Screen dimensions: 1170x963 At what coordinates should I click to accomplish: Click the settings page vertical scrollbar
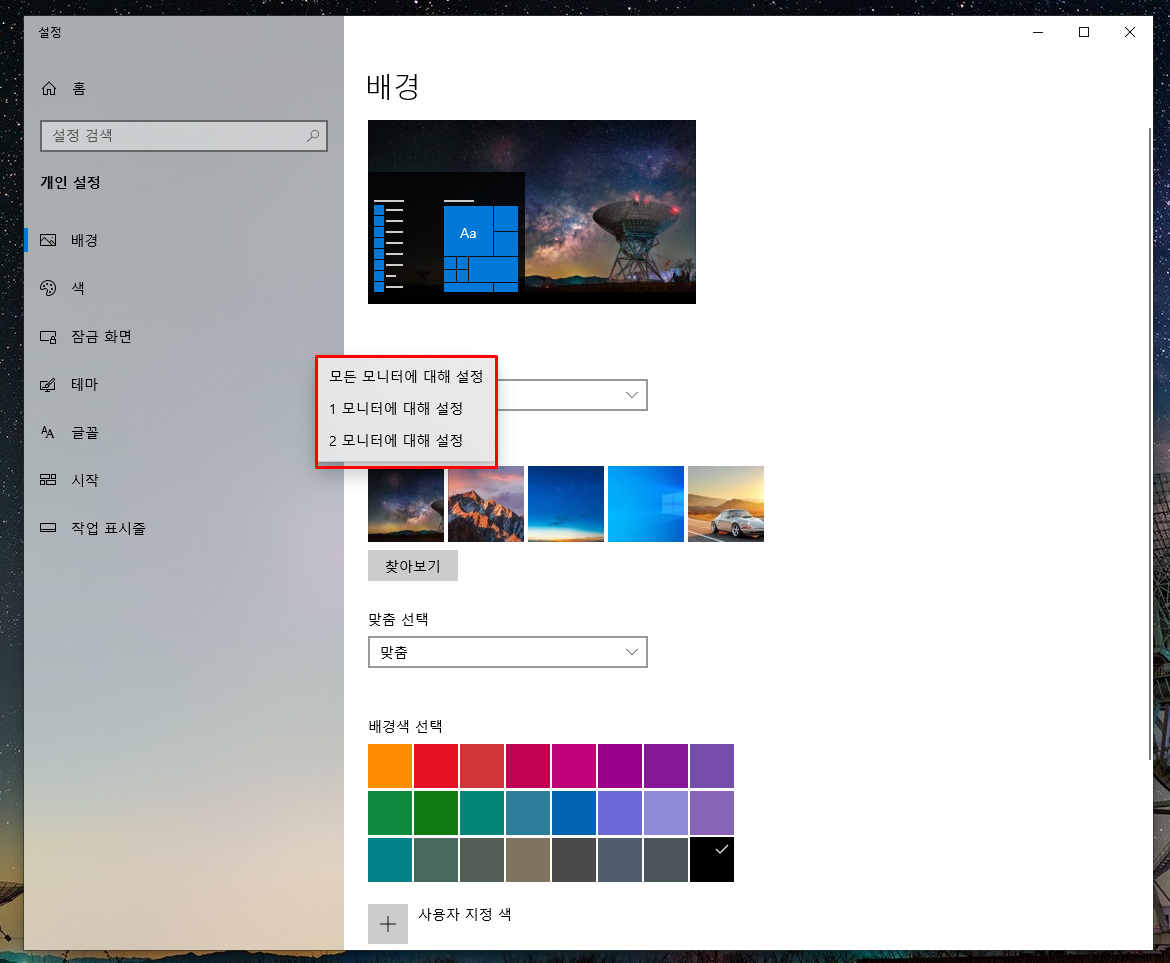(1150, 444)
